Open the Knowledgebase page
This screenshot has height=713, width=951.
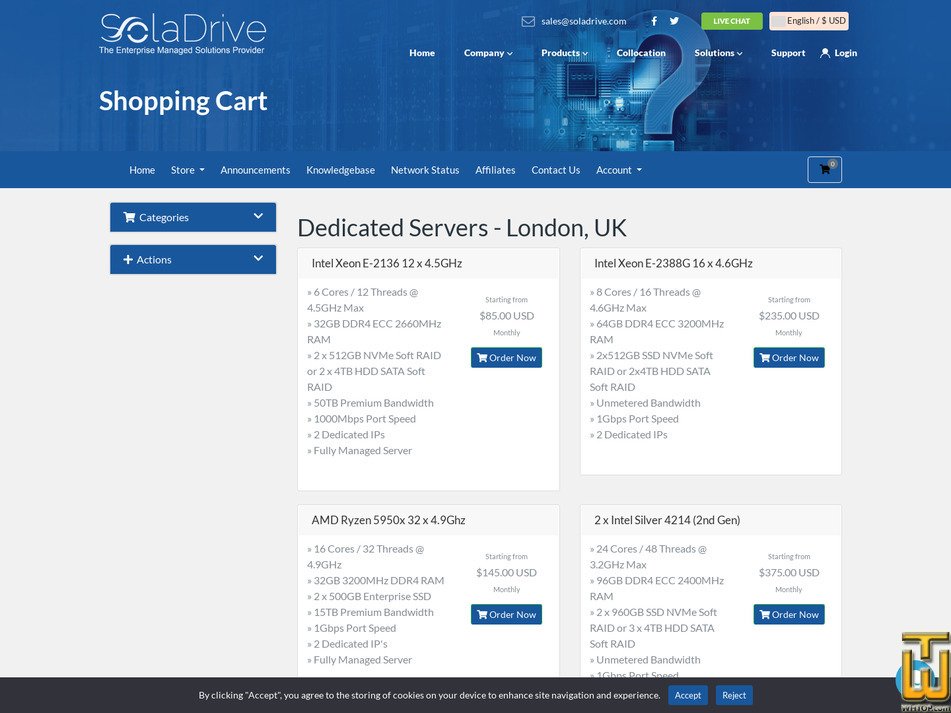tap(340, 170)
